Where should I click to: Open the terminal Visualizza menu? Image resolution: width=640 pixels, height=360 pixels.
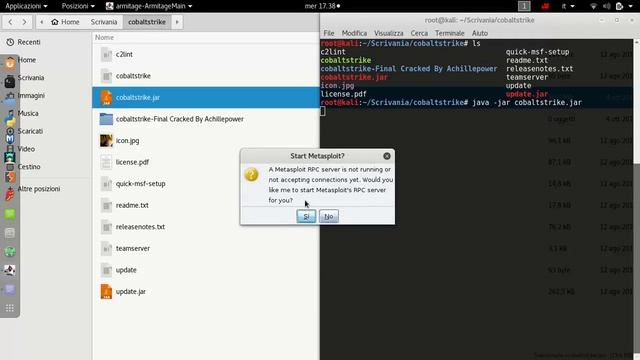coord(389,33)
